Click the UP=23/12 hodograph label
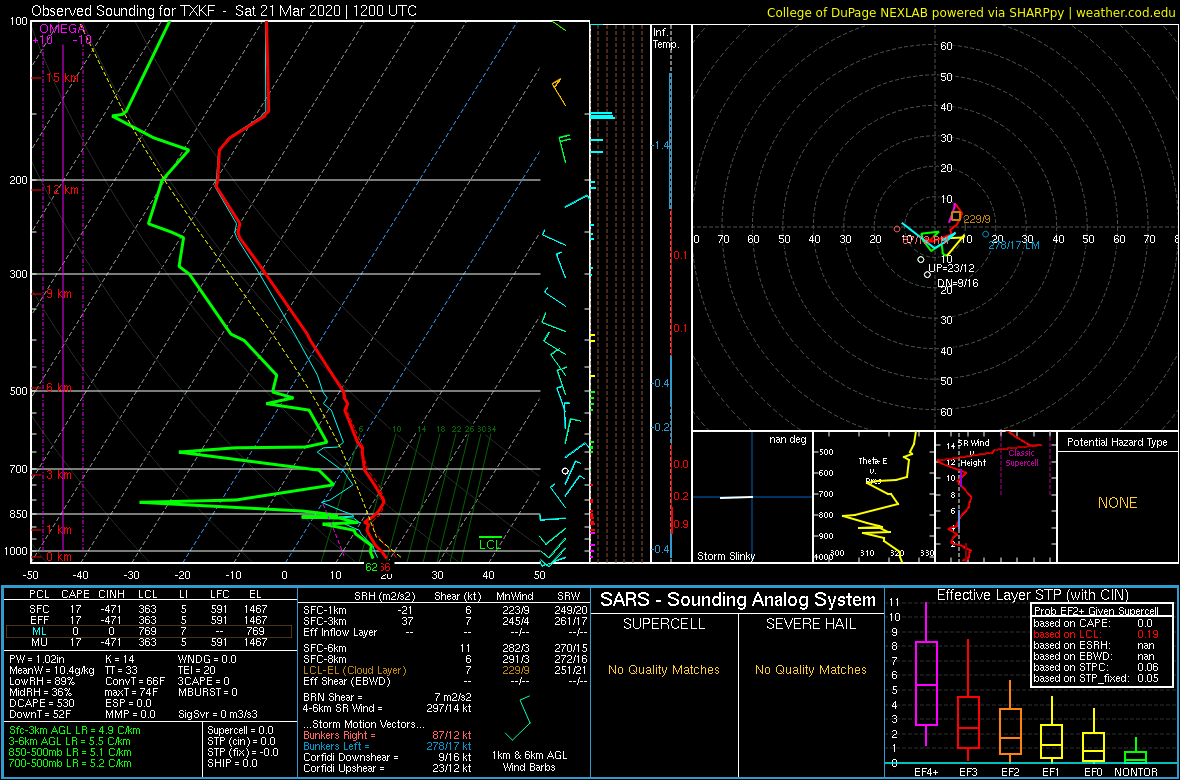The image size is (1180, 780). point(951,268)
